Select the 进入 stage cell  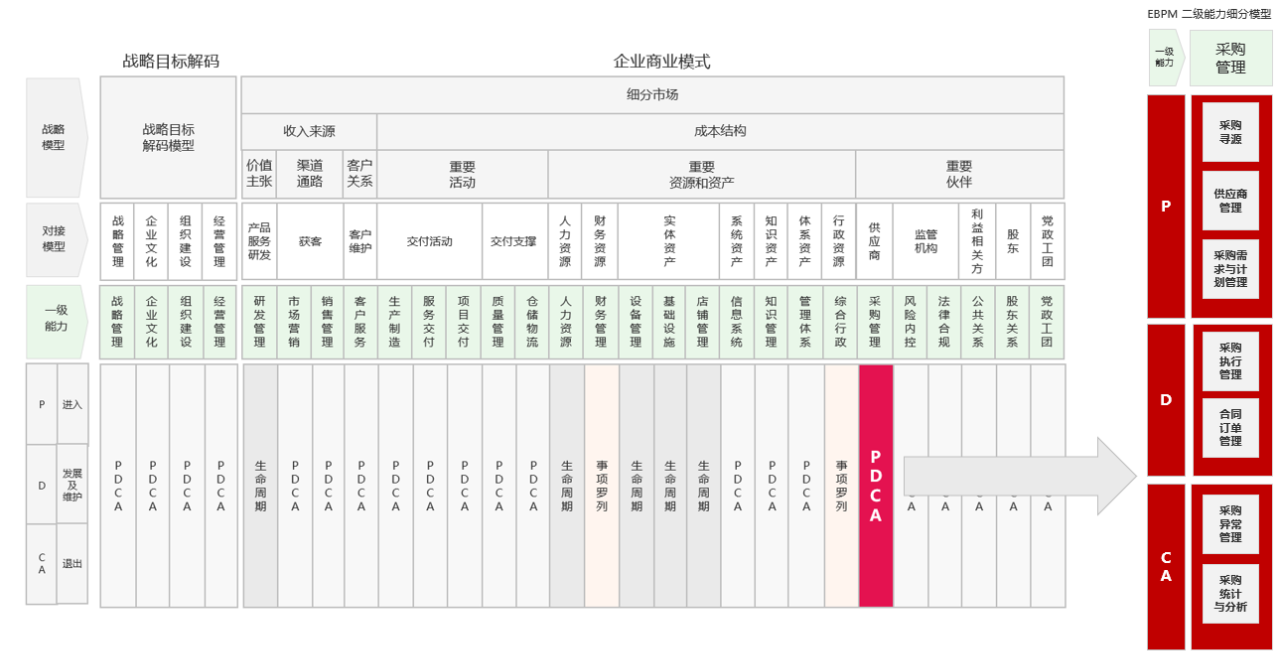click(x=72, y=405)
